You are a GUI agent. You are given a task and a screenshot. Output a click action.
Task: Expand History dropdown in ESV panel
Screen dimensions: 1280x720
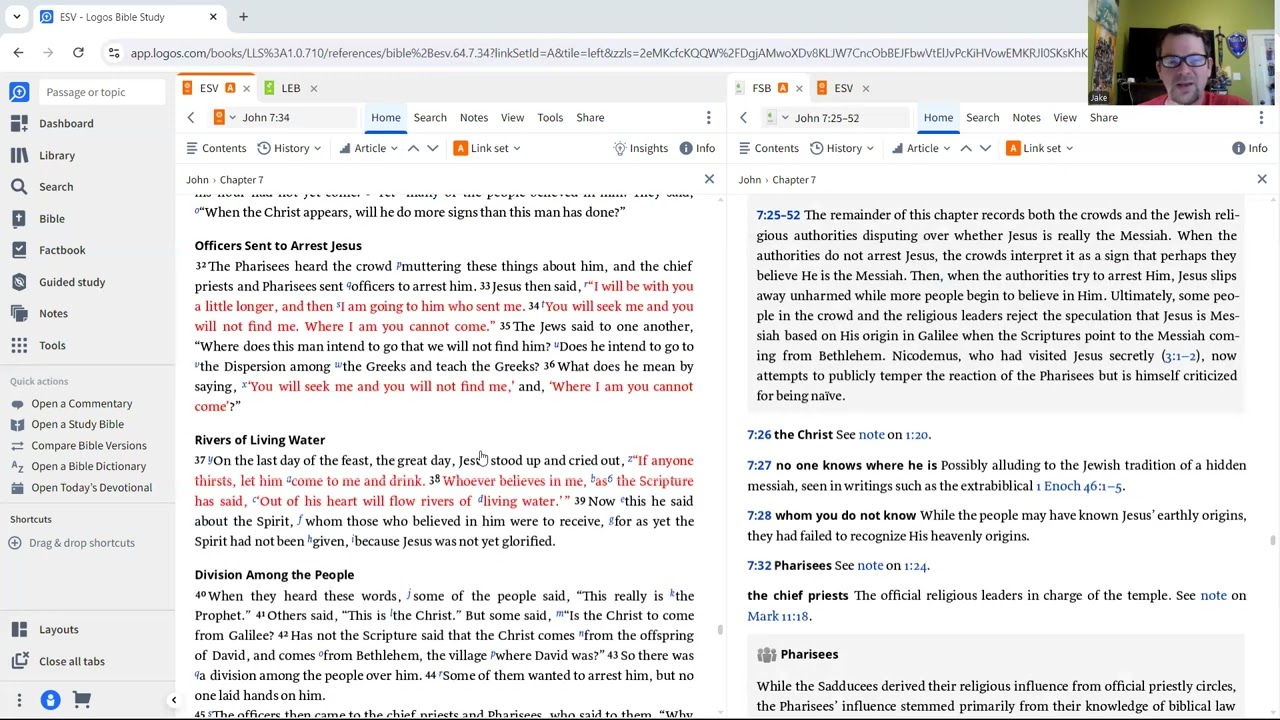click(x=289, y=148)
